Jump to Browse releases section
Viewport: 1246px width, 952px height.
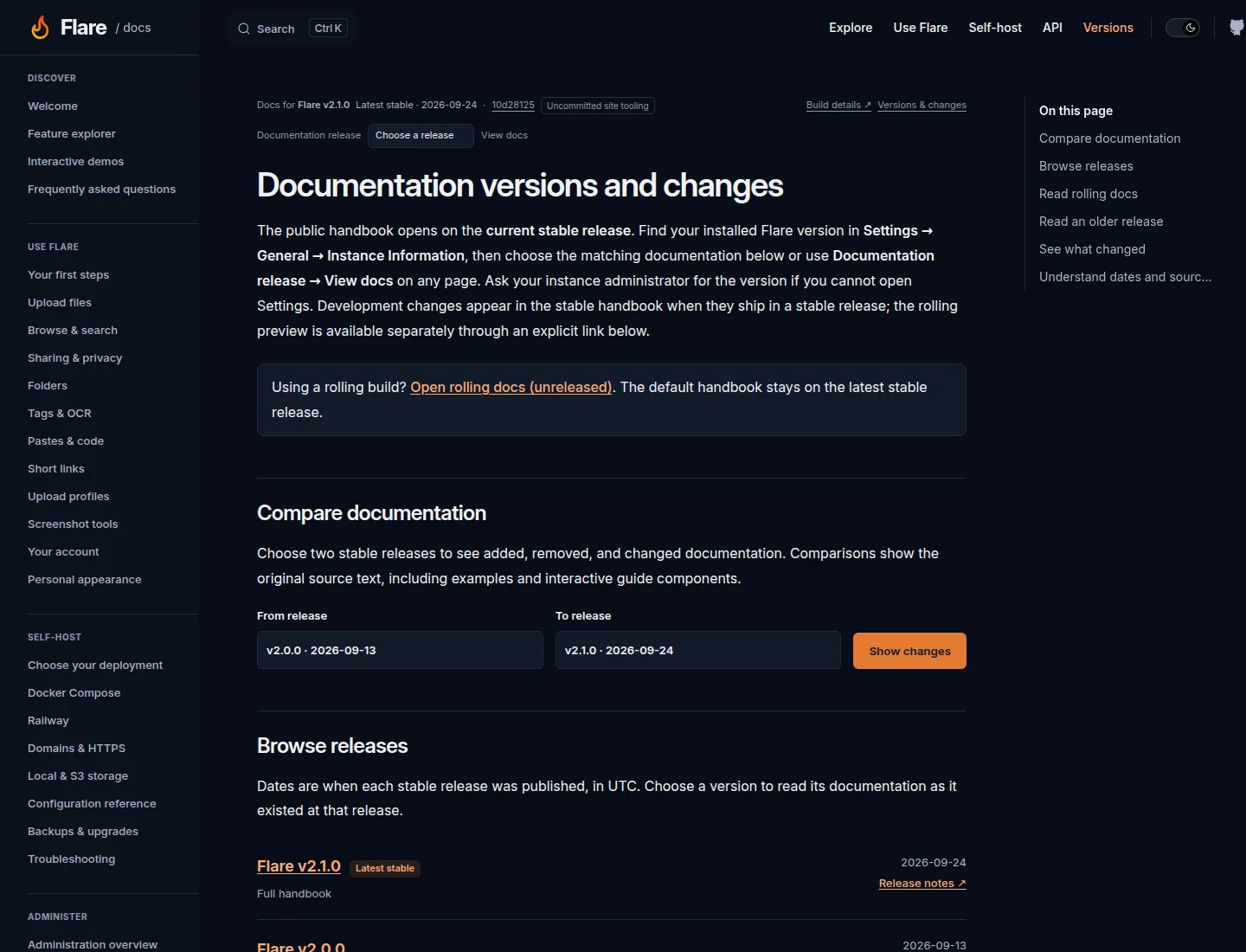pos(1086,166)
